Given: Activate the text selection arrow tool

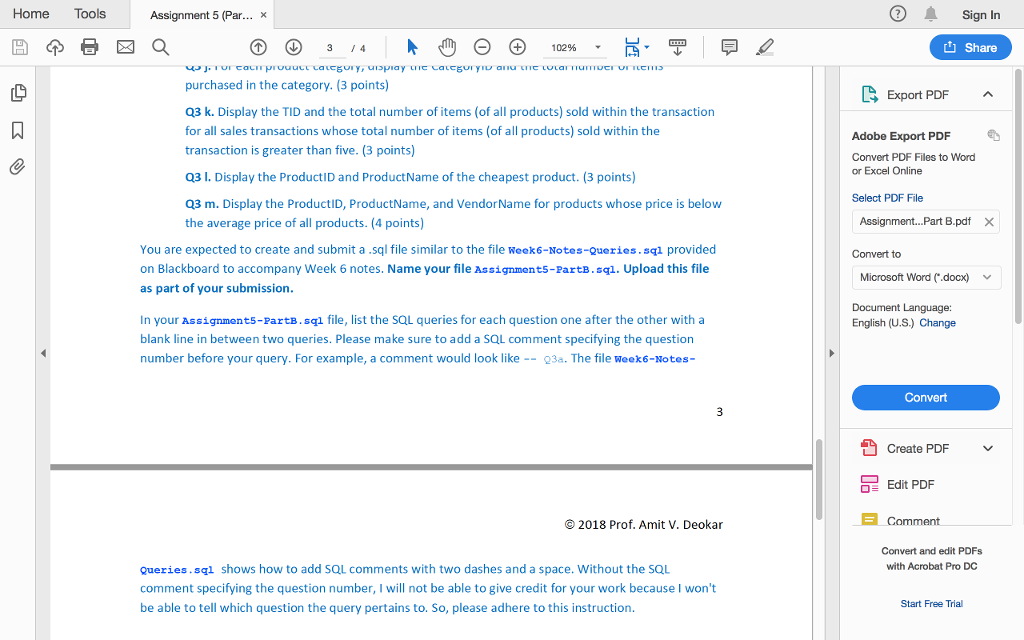Looking at the screenshot, I should tap(411, 47).
